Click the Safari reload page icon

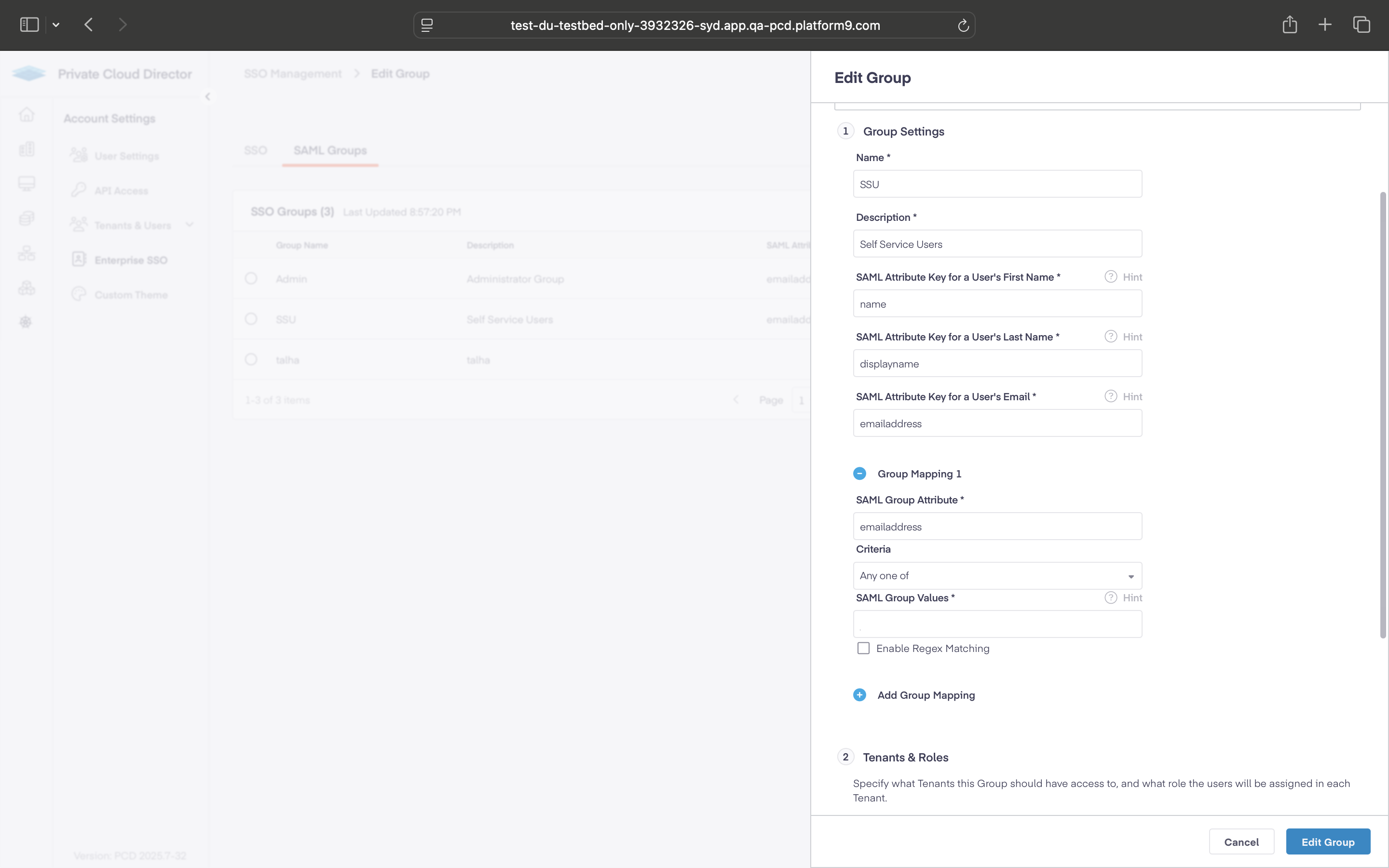click(963, 25)
